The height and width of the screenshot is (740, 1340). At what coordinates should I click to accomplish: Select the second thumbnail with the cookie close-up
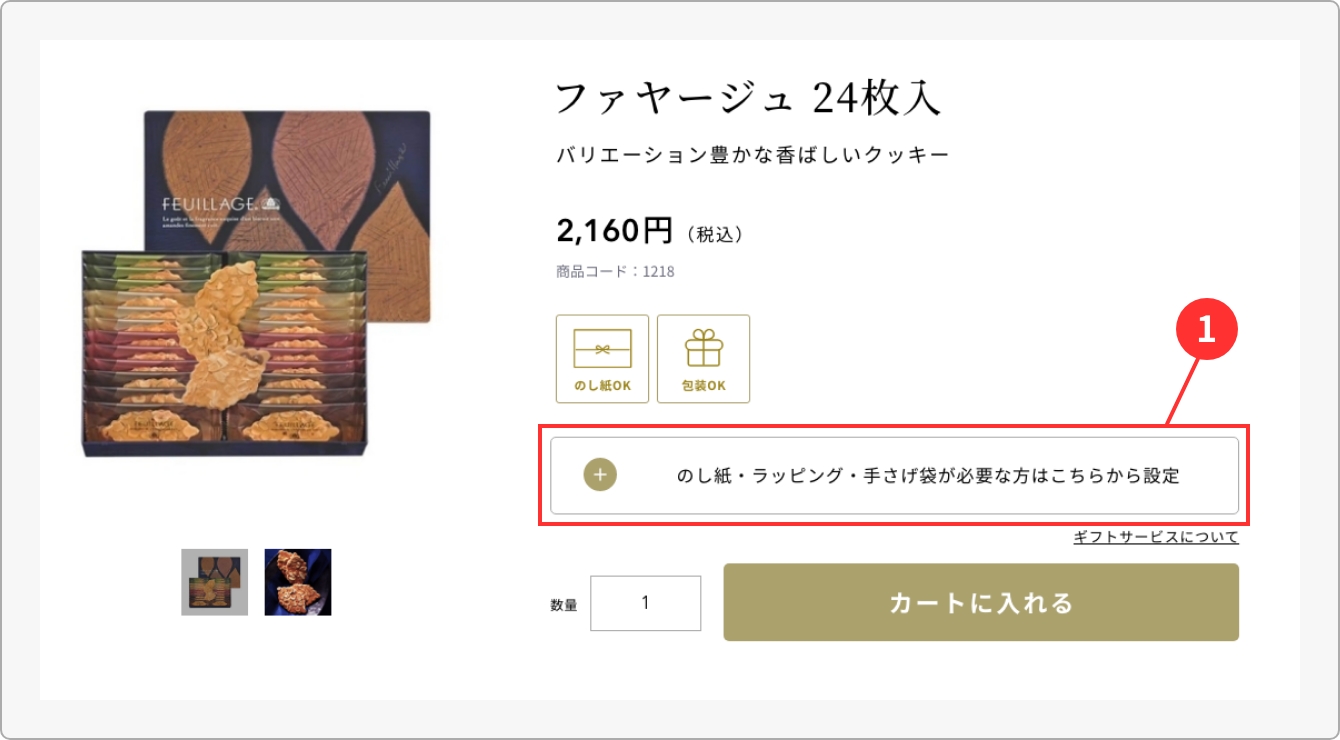[x=297, y=582]
